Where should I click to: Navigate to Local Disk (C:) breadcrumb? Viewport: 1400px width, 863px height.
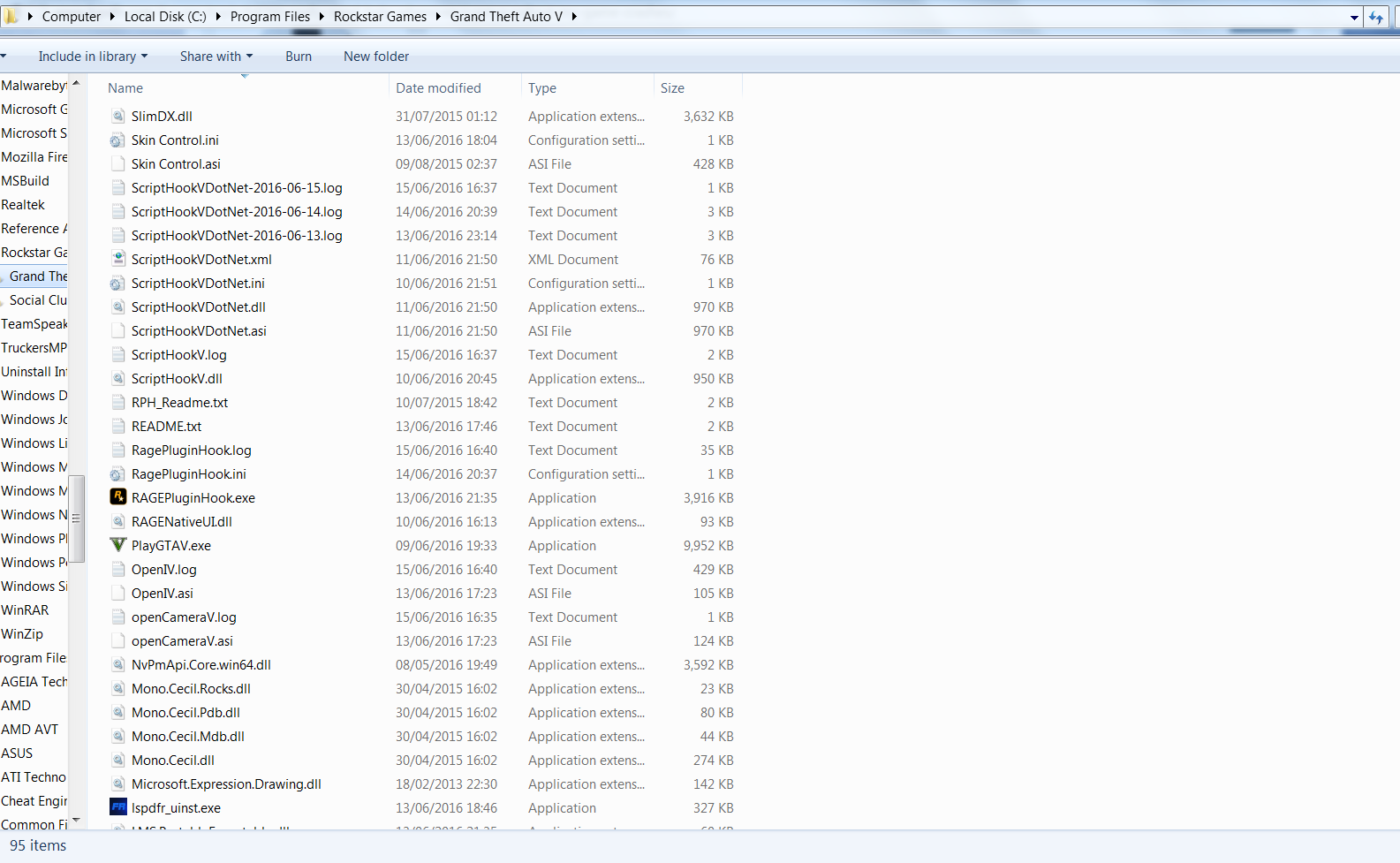pos(165,16)
